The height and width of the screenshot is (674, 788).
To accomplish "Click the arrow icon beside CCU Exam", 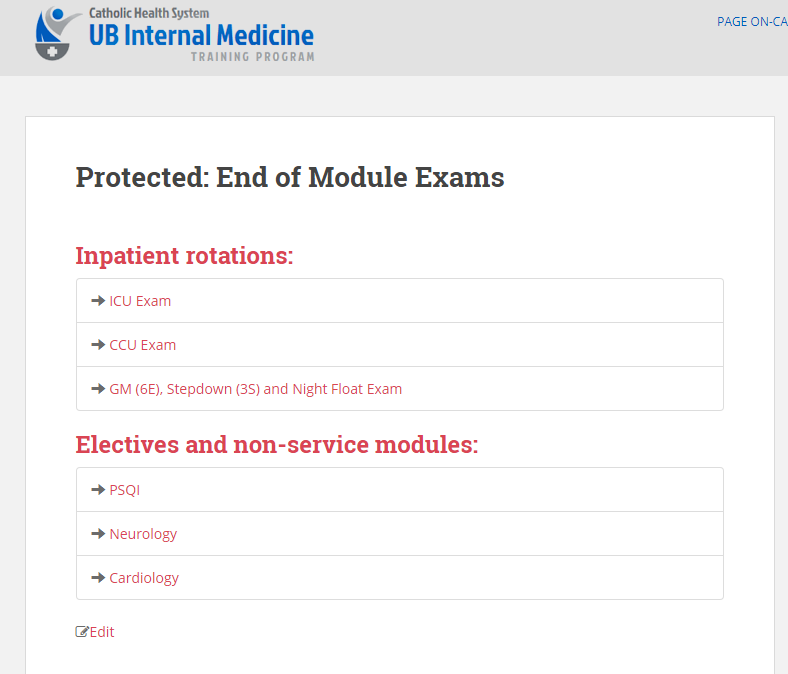I will point(98,345).
